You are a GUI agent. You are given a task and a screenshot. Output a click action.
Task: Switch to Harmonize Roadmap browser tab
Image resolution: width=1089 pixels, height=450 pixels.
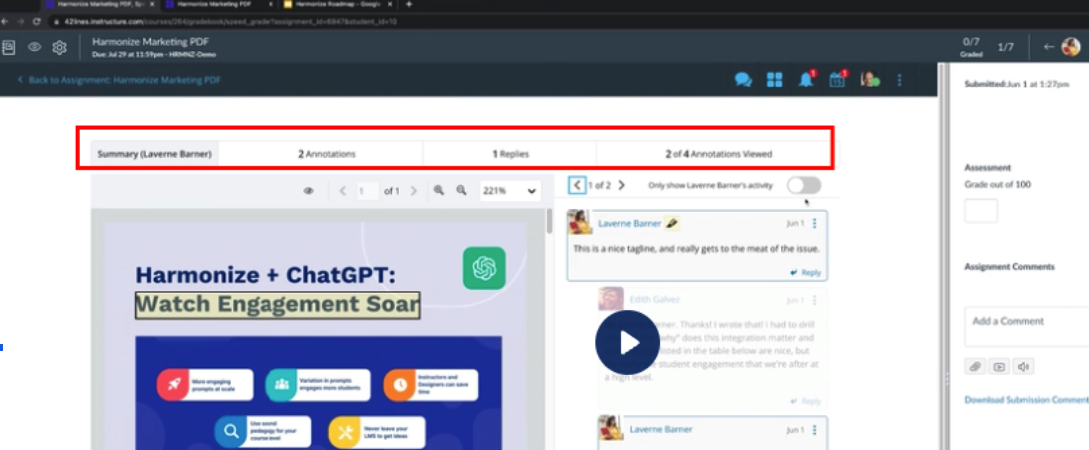(335, 4)
